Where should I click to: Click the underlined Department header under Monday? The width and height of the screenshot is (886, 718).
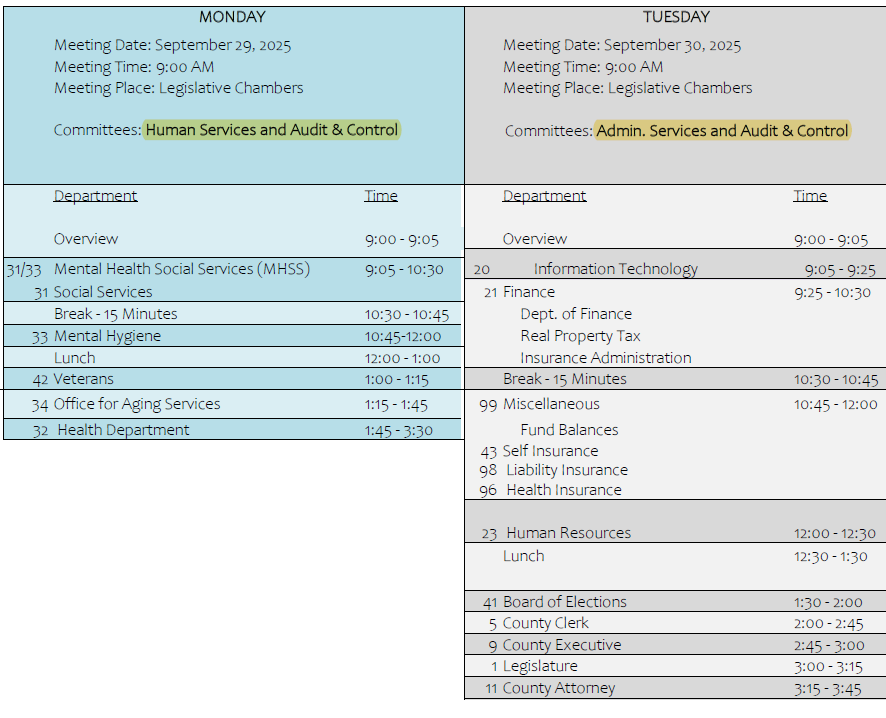click(95, 196)
